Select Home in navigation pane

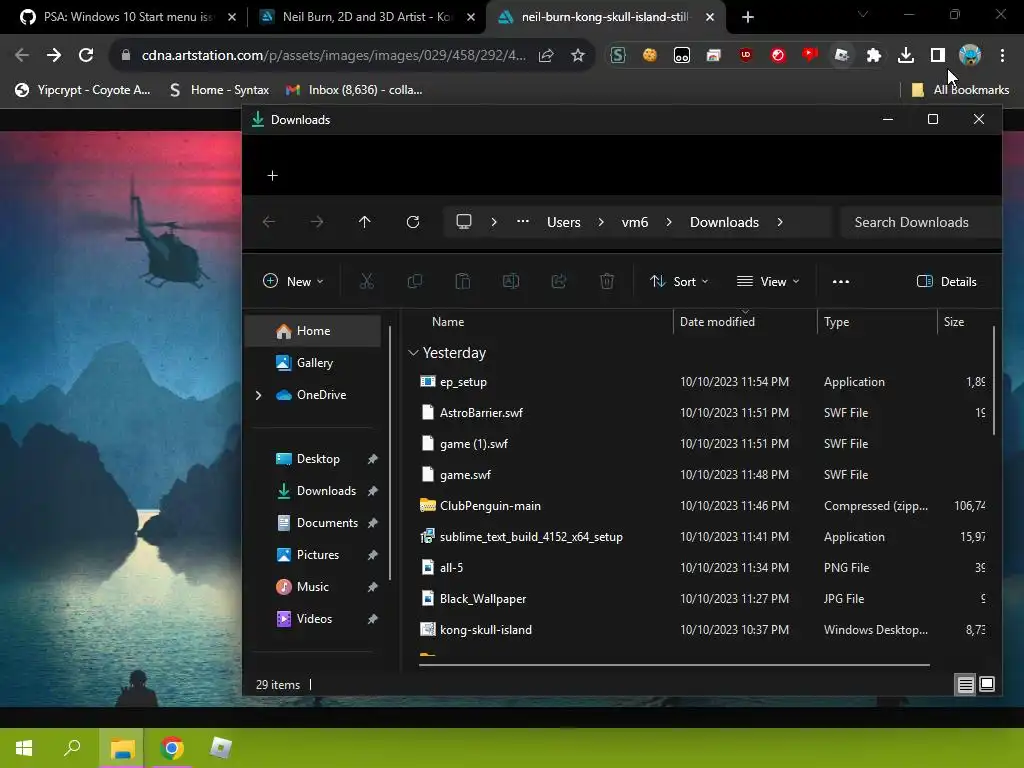point(313,331)
